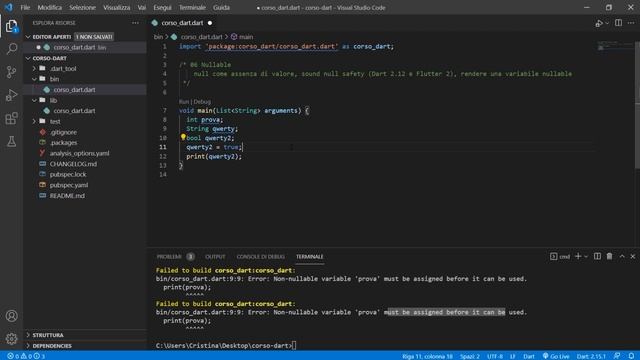This screenshot has height=360, width=640.
Task: Switch to the OUTPUT tab
Action: tap(215, 257)
